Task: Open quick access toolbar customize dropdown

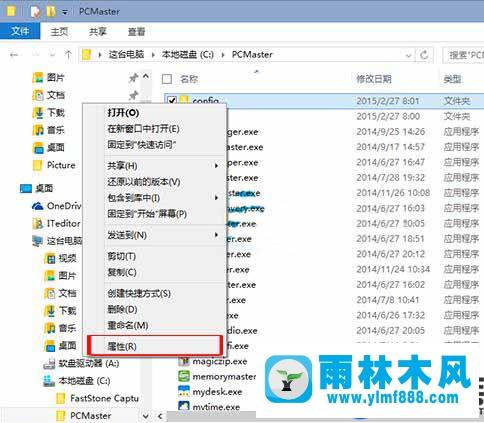Action: (65, 12)
